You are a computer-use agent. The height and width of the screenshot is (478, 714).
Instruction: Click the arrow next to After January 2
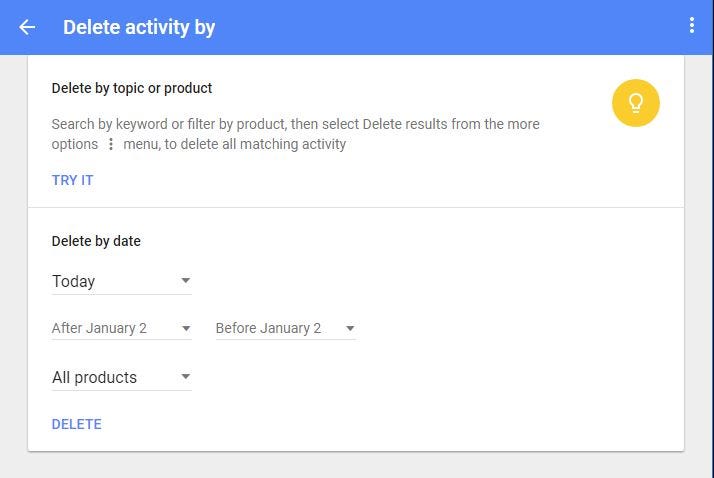[x=186, y=328]
